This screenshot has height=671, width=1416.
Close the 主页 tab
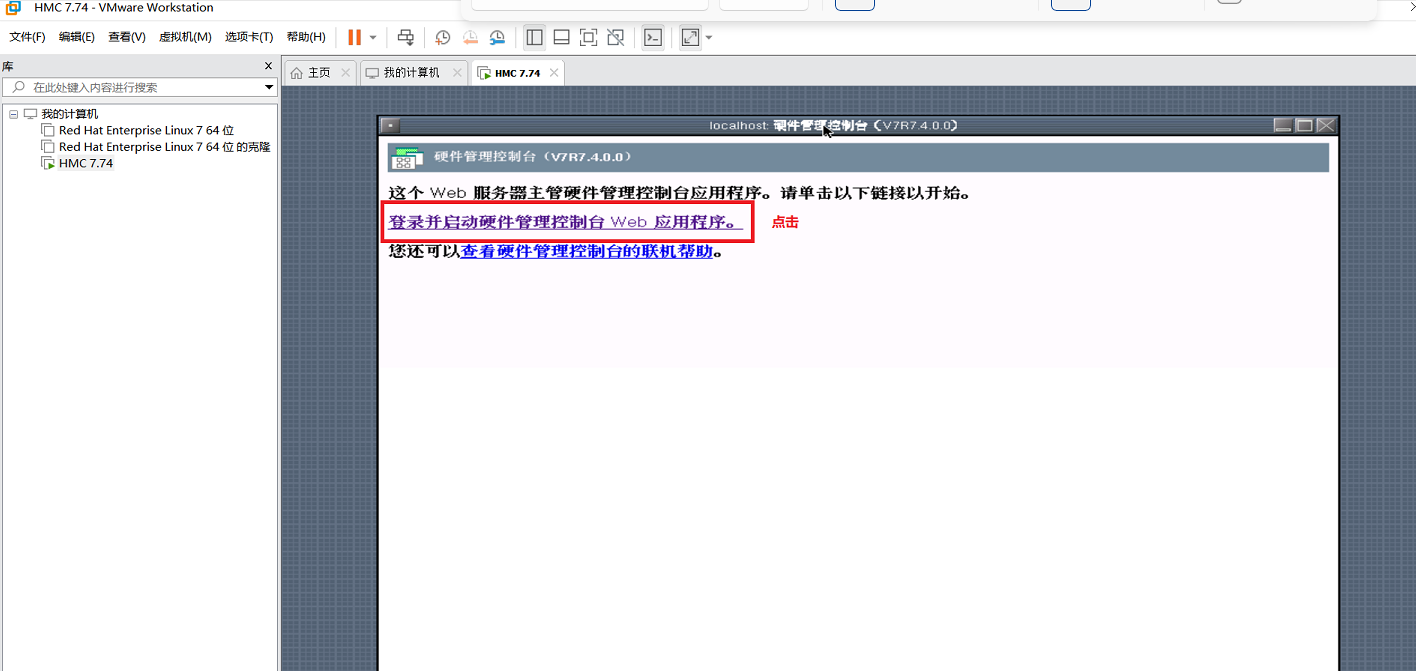click(346, 73)
